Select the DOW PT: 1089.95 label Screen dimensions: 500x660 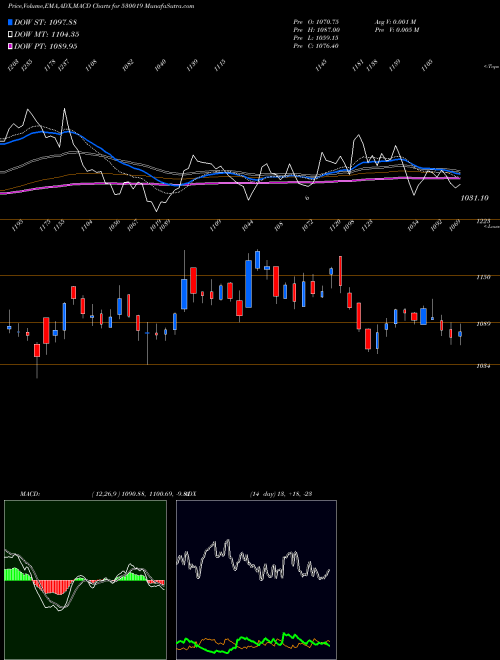tap(46, 46)
